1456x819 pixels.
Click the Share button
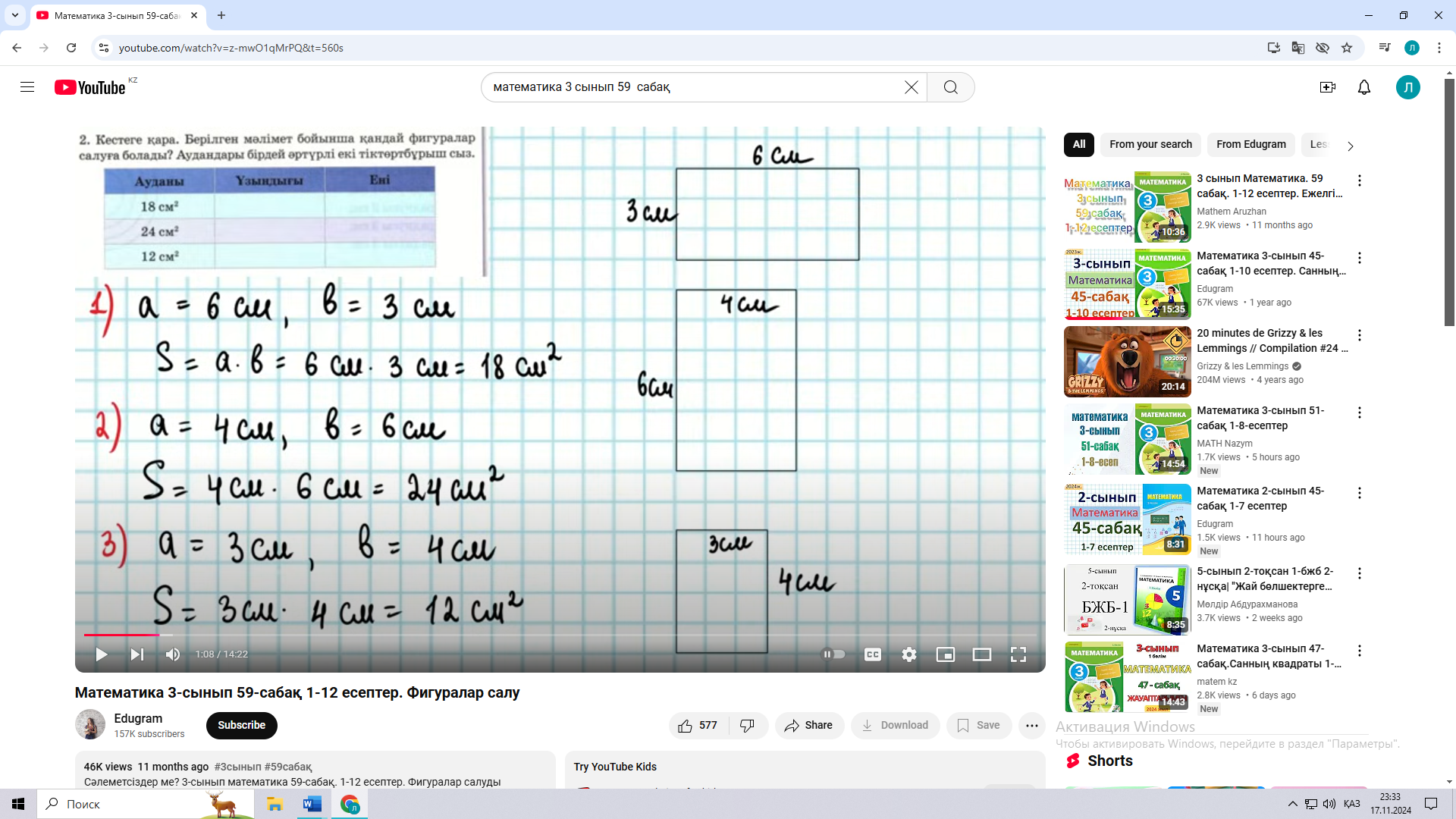[x=808, y=726]
